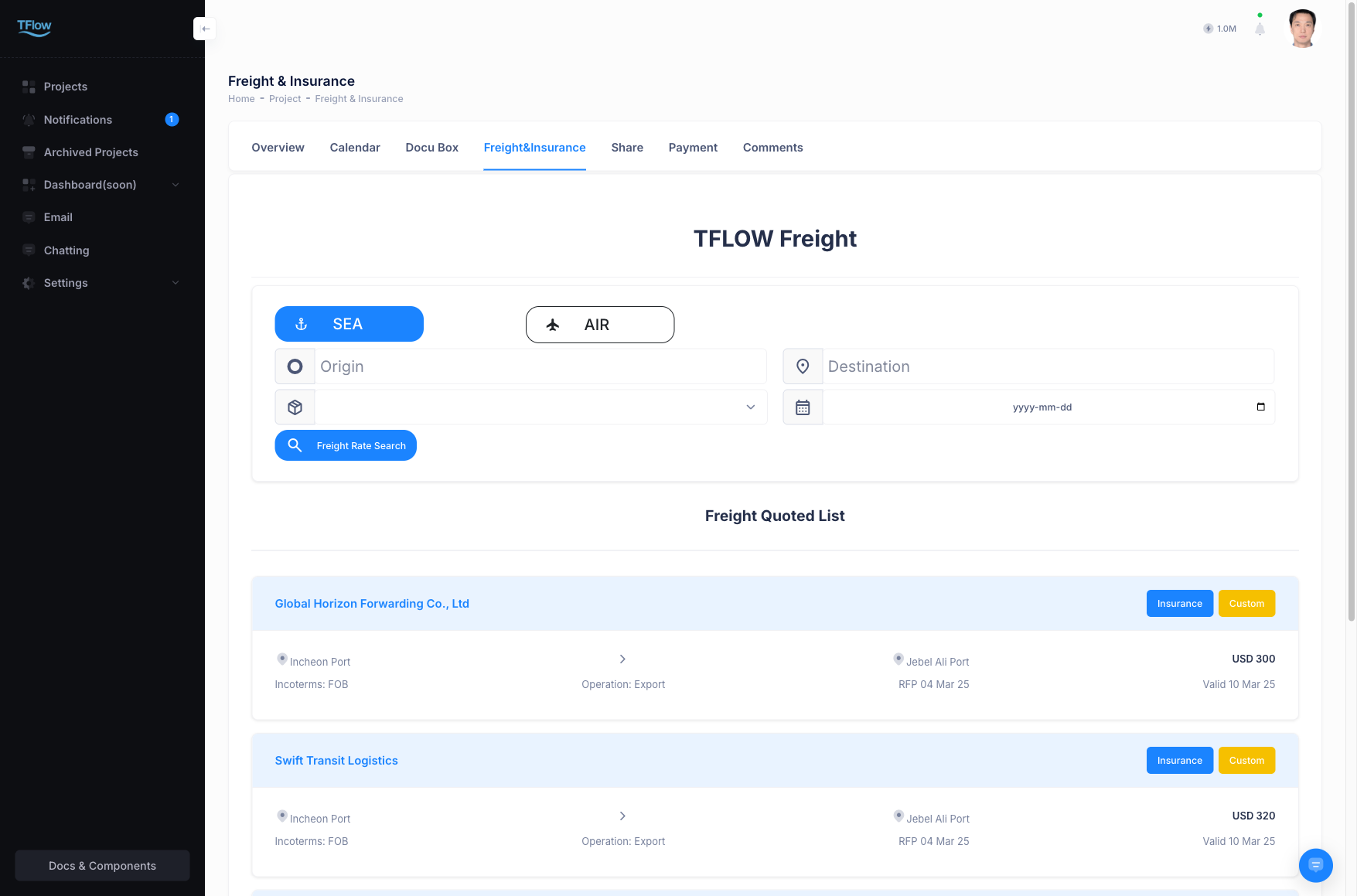Viewport: 1357px width, 896px height.
Task: Open Swift Transit Logistics link
Action: tap(336, 761)
